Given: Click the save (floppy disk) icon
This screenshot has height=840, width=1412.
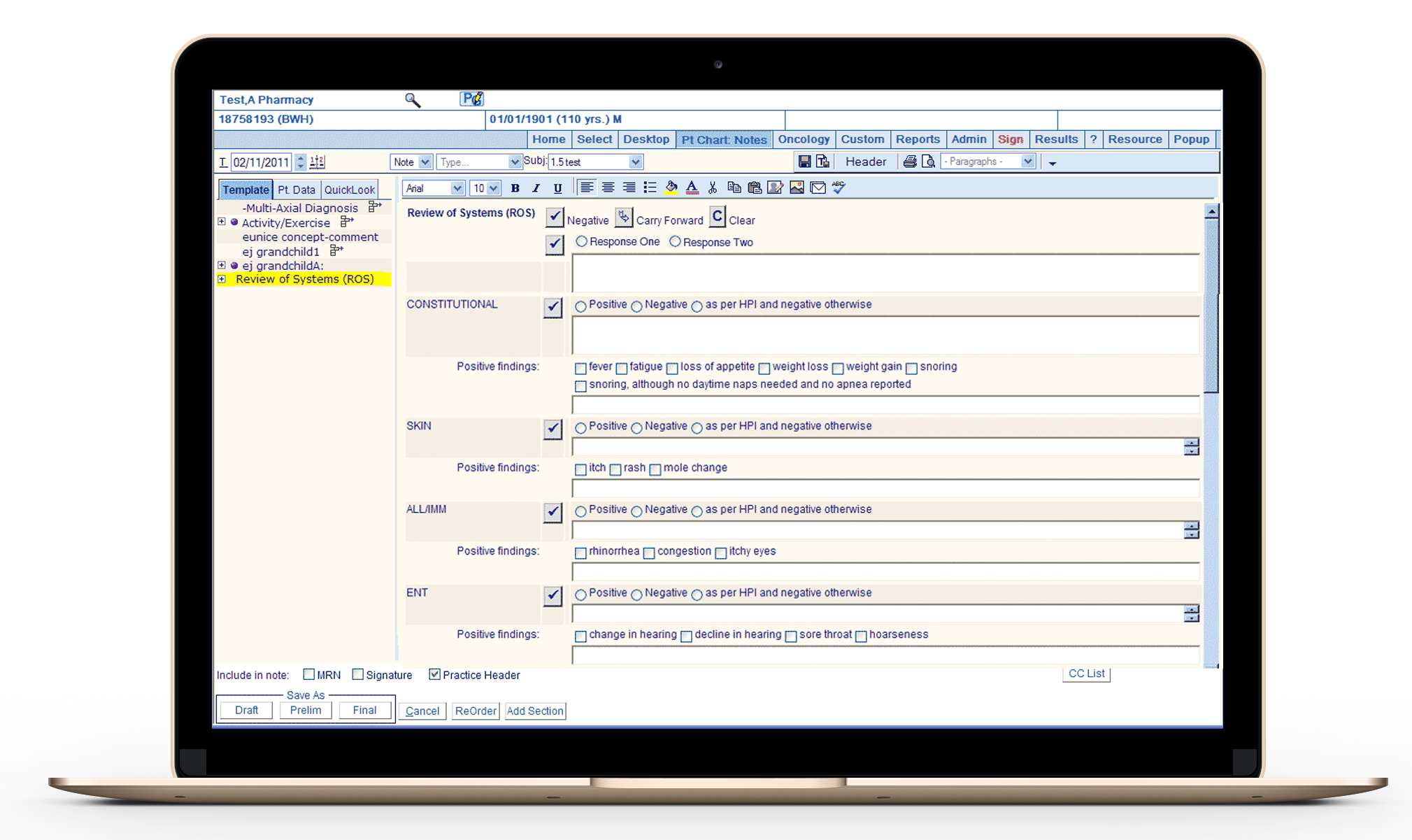Looking at the screenshot, I should click(x=804, y=162).
